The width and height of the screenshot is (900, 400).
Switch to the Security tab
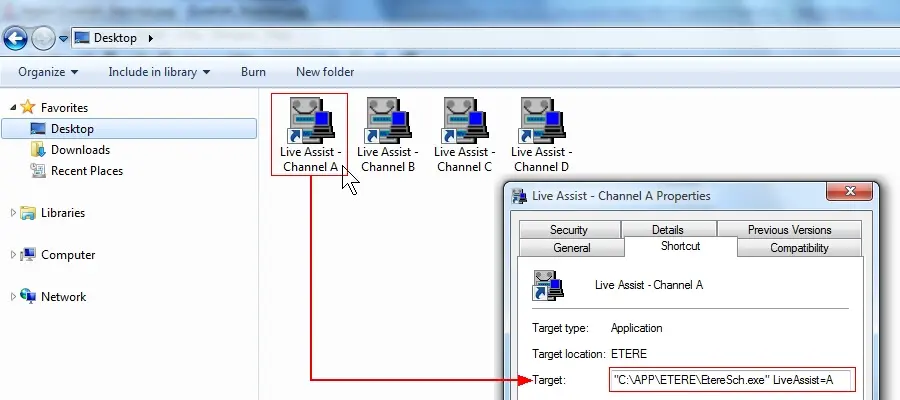click(569, 230)
